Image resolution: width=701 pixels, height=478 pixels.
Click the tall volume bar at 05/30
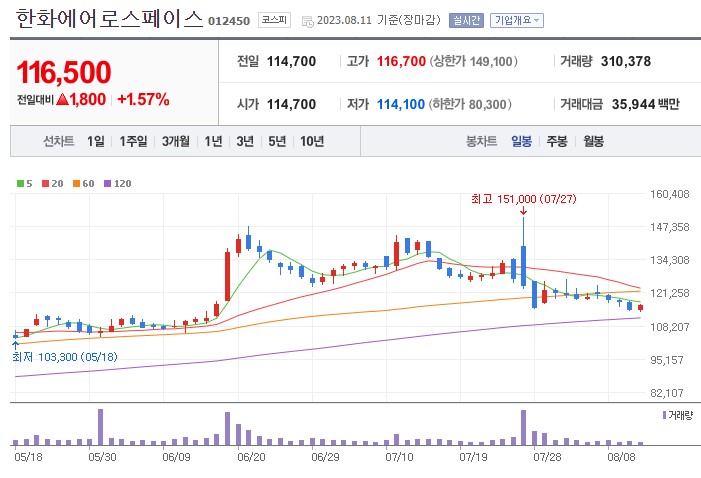click(101, 427)
